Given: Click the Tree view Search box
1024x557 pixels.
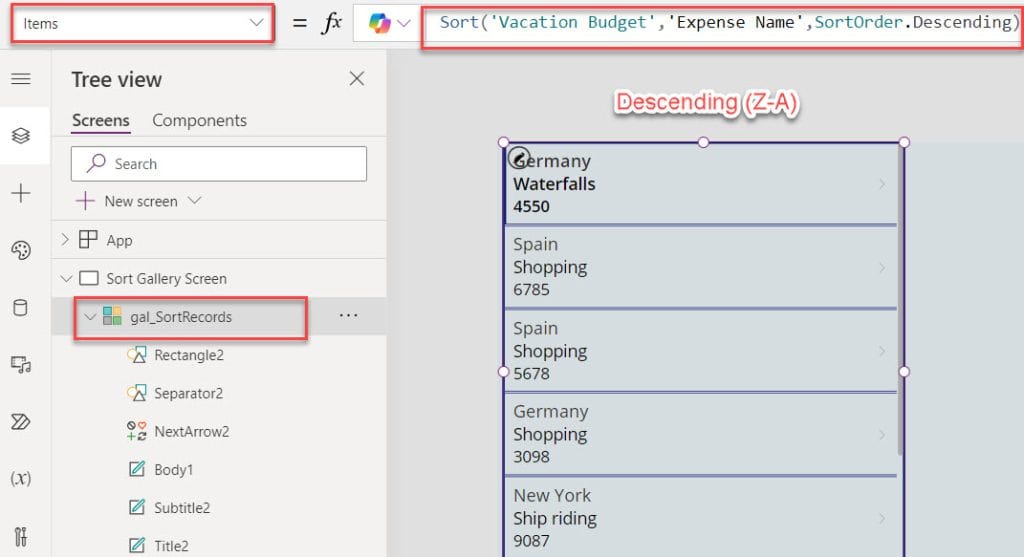Looking at the screenshot, I should [x=219, y=163].
